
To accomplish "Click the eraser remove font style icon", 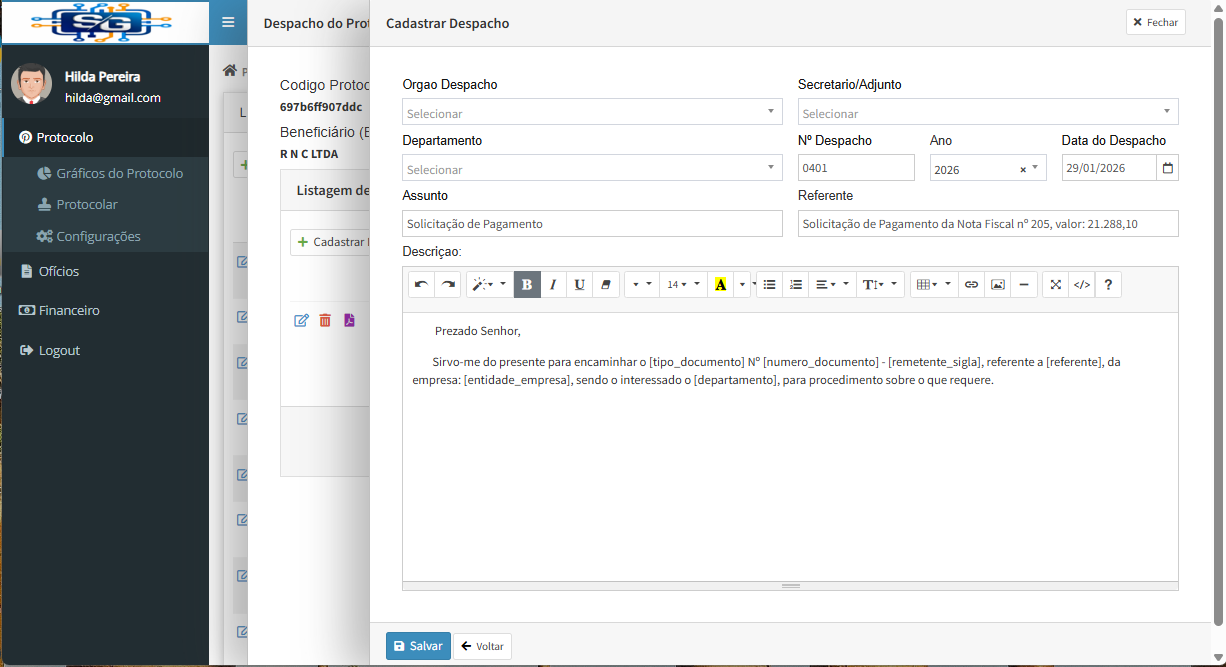I will click(x=605, y=284).
